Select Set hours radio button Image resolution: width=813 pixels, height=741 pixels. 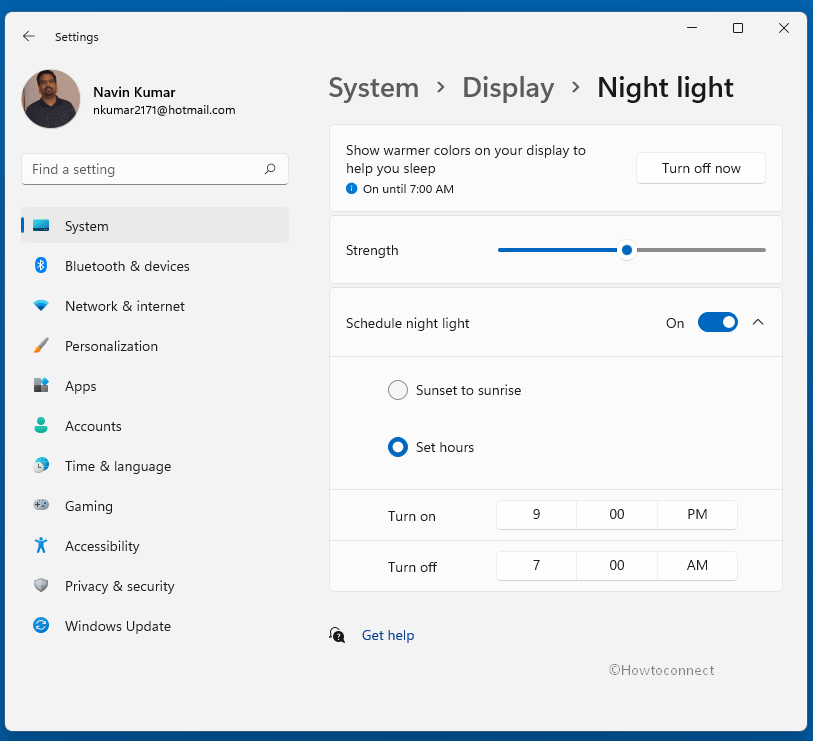(x=398, y=447)
